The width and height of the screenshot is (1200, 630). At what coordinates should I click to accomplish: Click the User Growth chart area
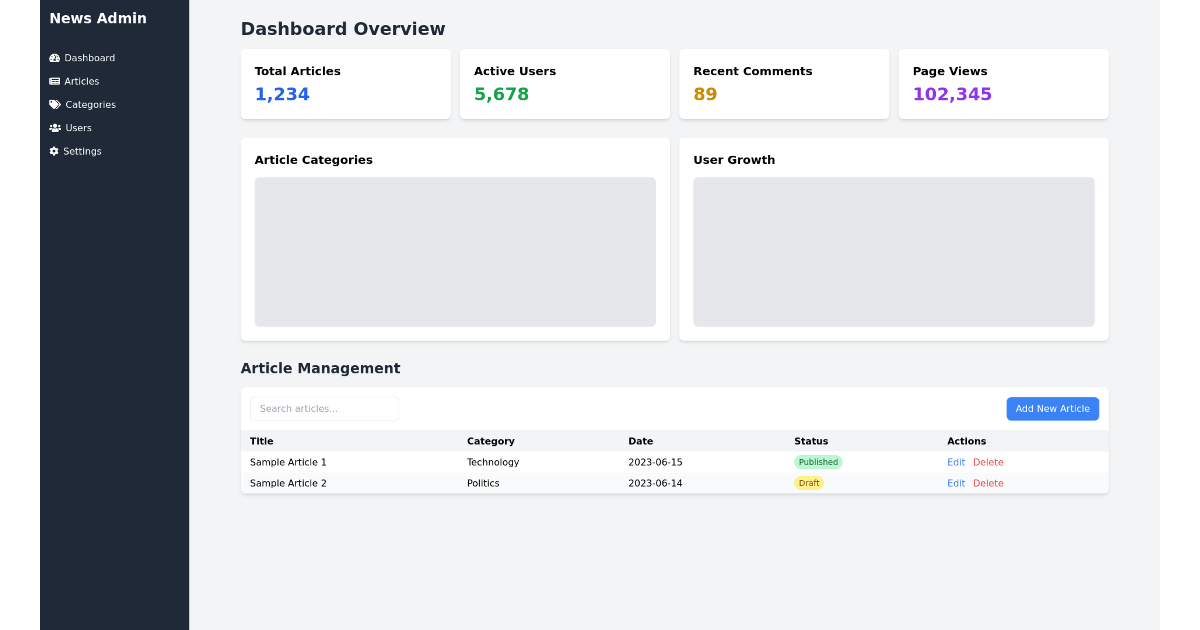(893, 251)
